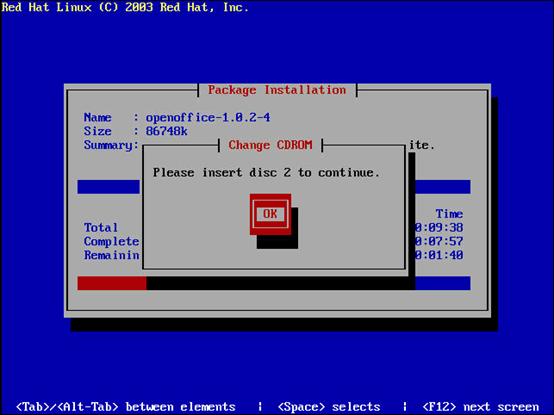Click the 'Remainin' row label
This screenshot has width=554, height=415.
(x=111, y=255)
